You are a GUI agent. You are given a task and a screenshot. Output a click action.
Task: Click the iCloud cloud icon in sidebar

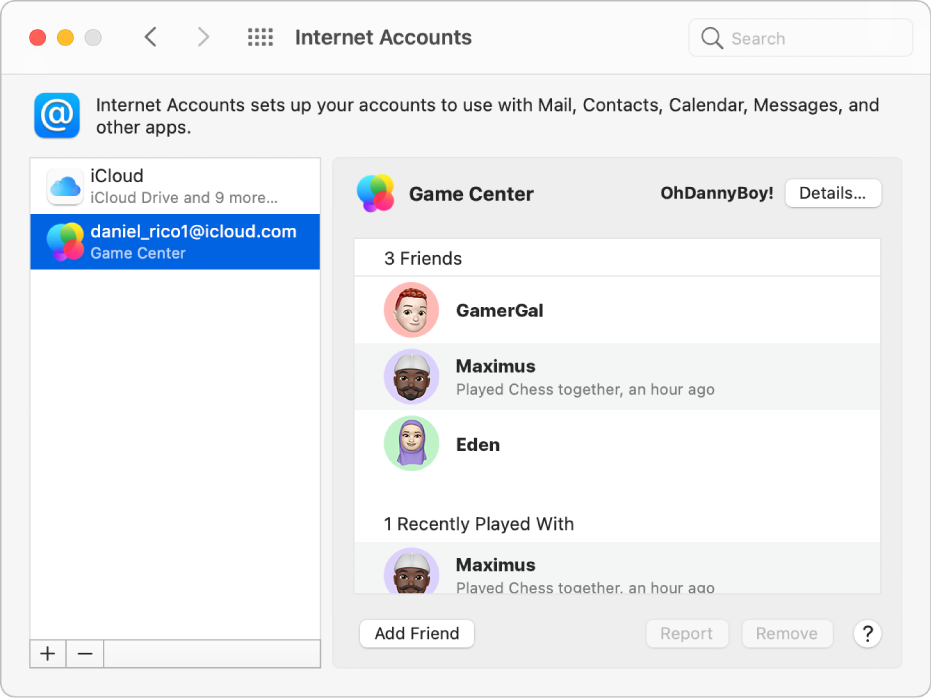pyautogui.click(x=64, y=186)
